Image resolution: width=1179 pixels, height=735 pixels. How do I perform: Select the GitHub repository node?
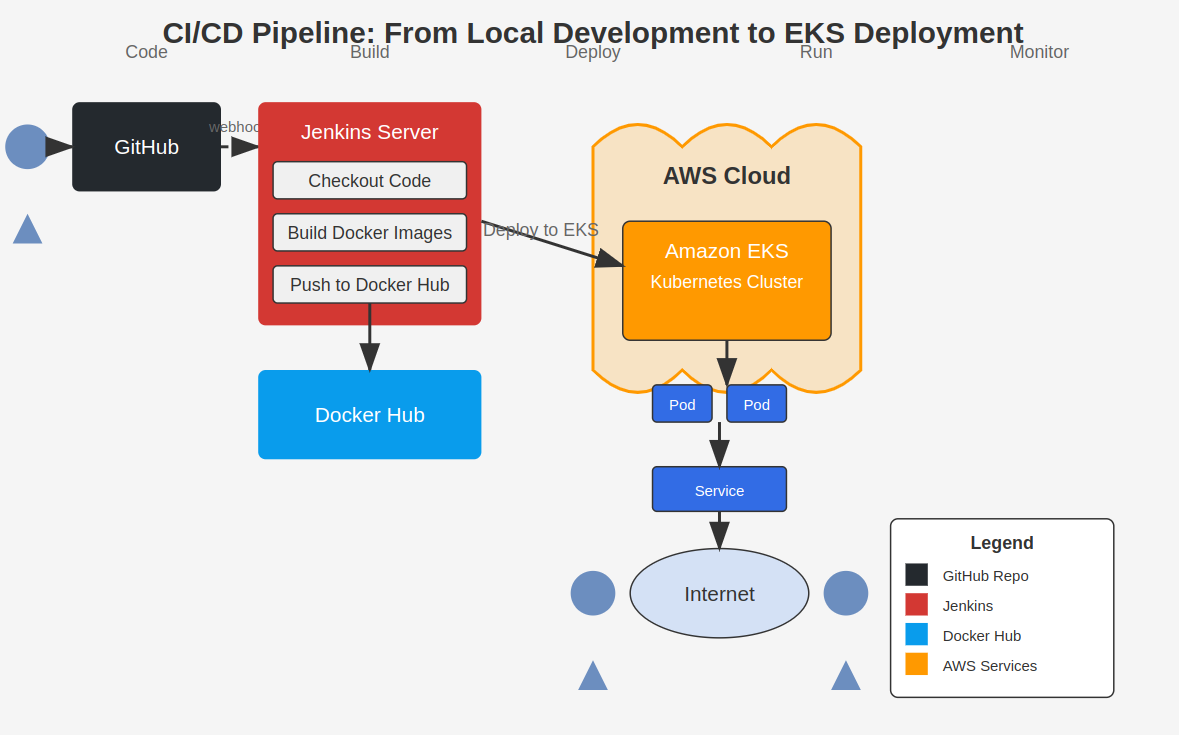[x=146, y=146]
